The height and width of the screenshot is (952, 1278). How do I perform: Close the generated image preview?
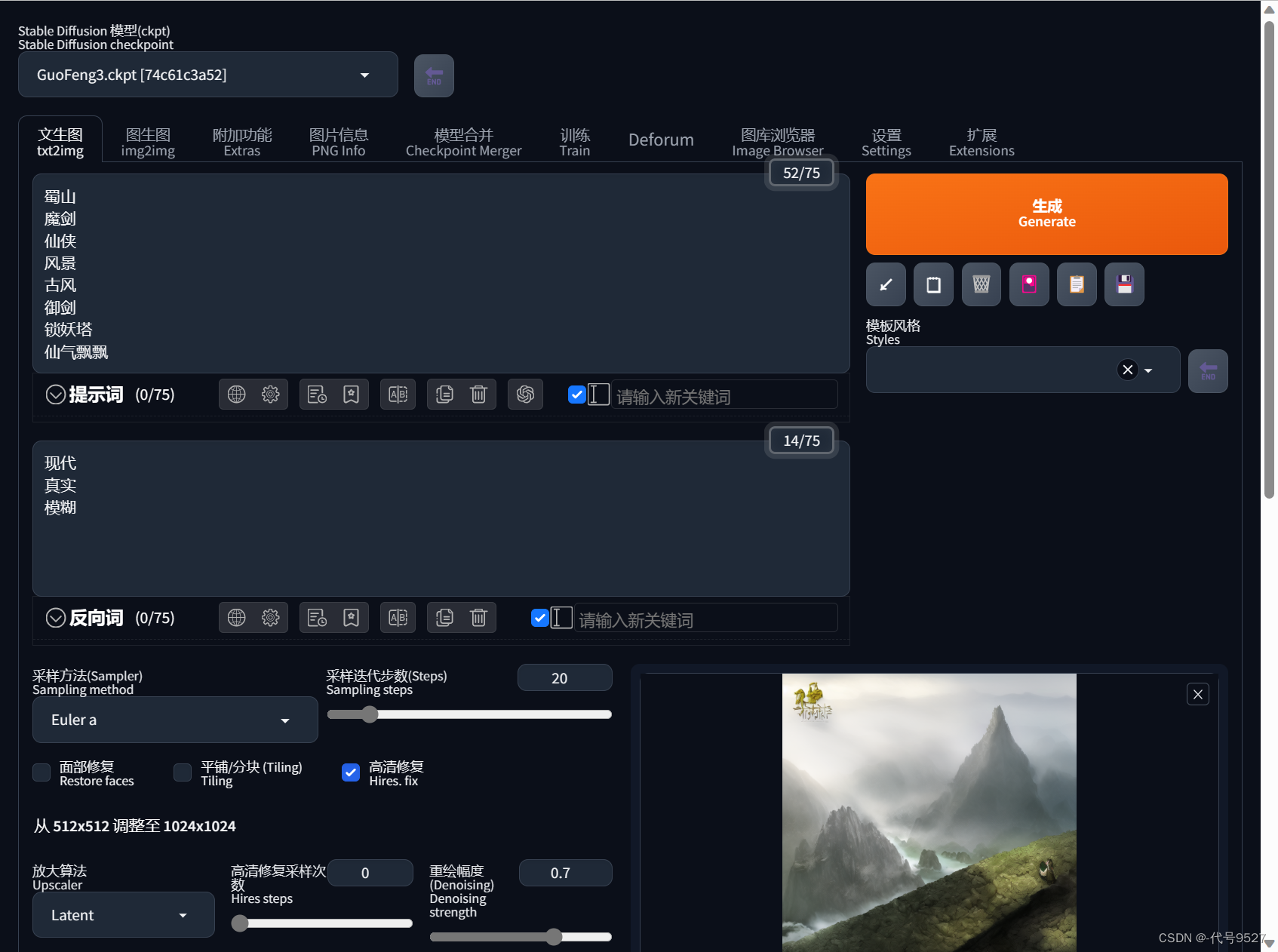(1198, 694)
